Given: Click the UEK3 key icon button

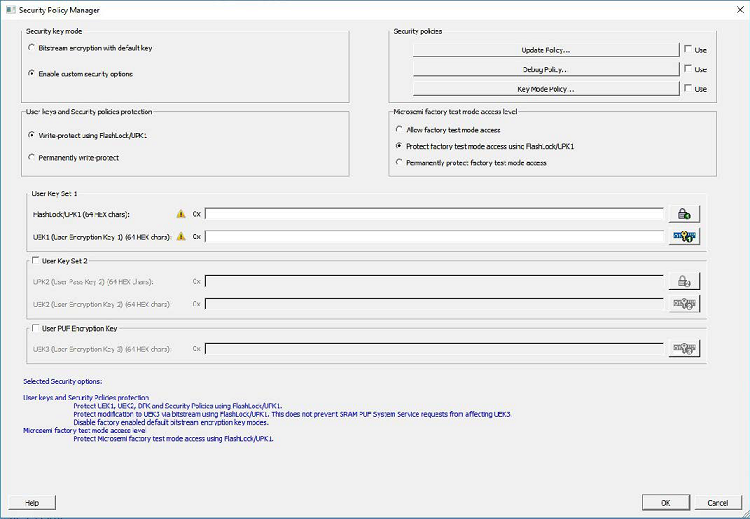Looking at the screenshot, I should [684, 348].
